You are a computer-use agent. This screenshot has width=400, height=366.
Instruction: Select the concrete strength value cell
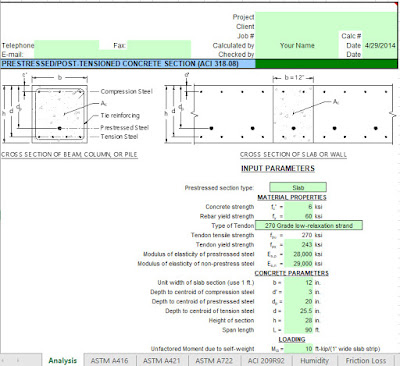pos(299,207)
